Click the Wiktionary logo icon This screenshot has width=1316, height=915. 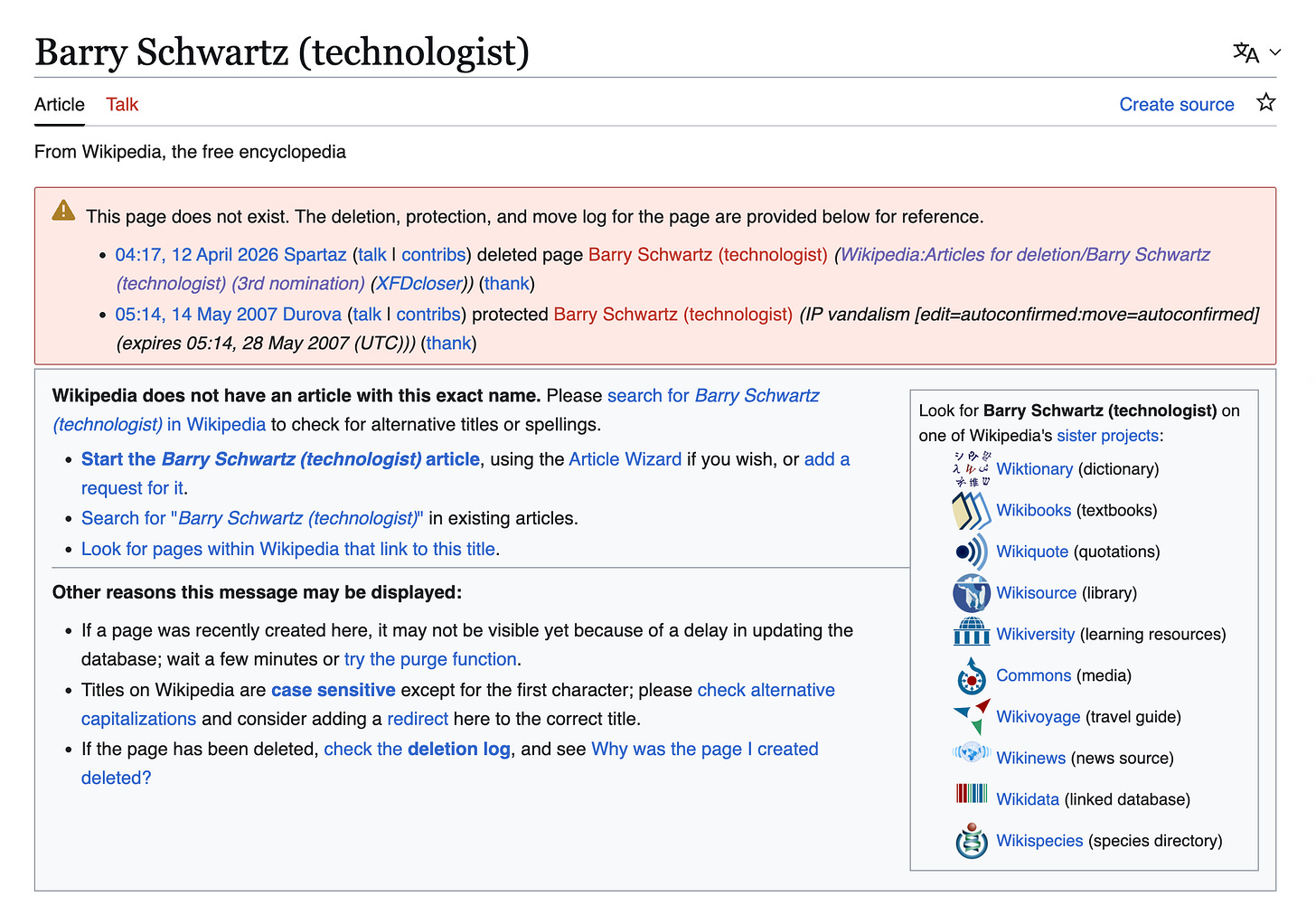tap(972, 469)
